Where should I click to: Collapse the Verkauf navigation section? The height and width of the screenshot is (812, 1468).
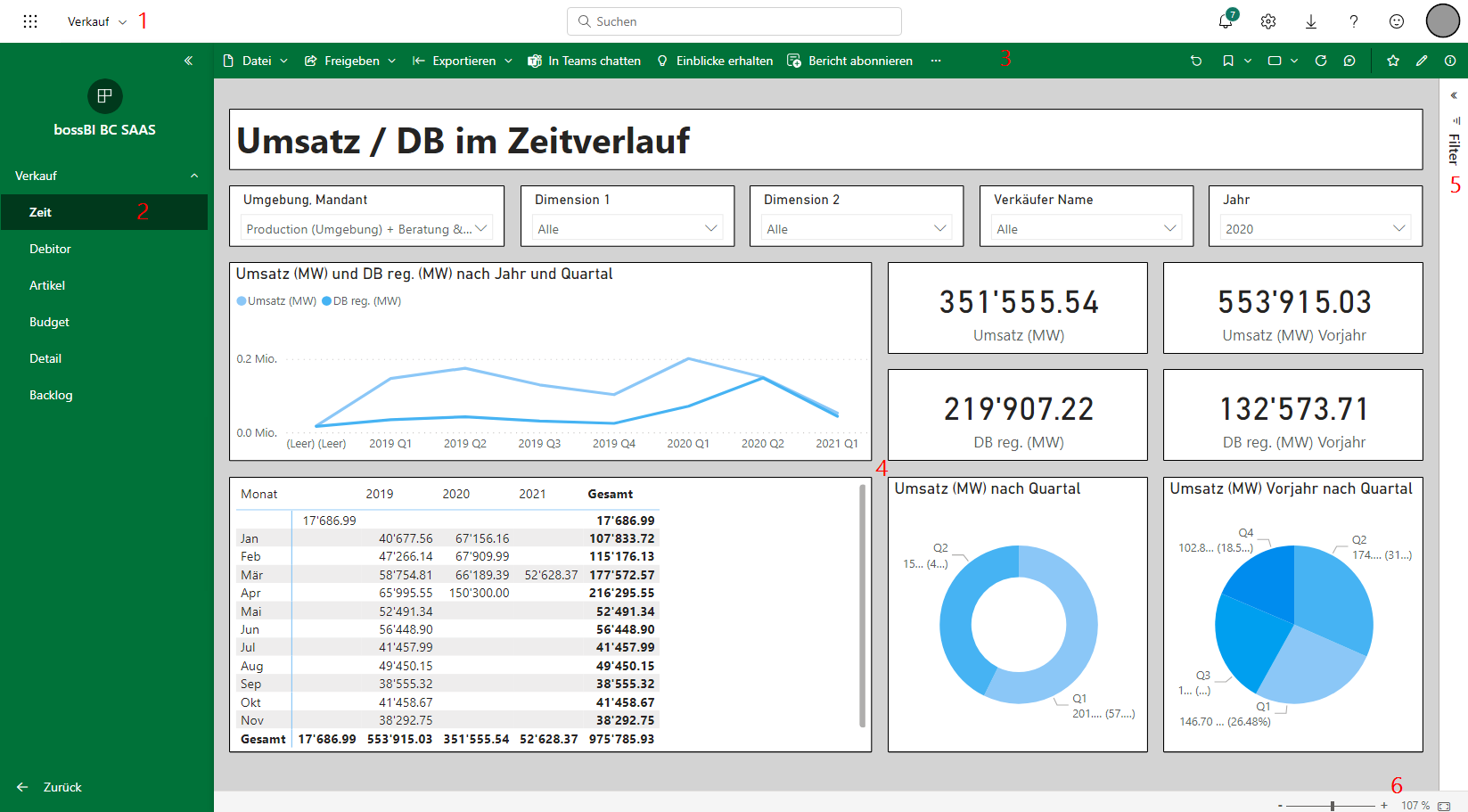194,176
